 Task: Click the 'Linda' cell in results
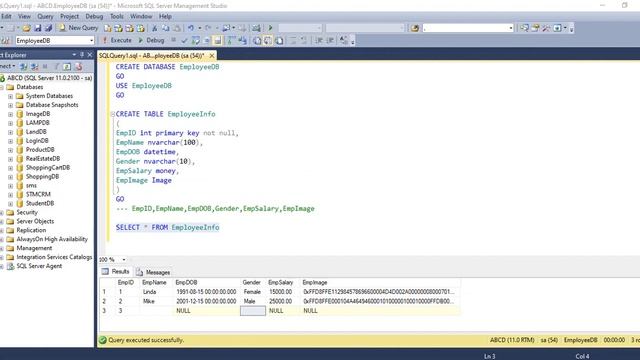(x=150, y=292)
